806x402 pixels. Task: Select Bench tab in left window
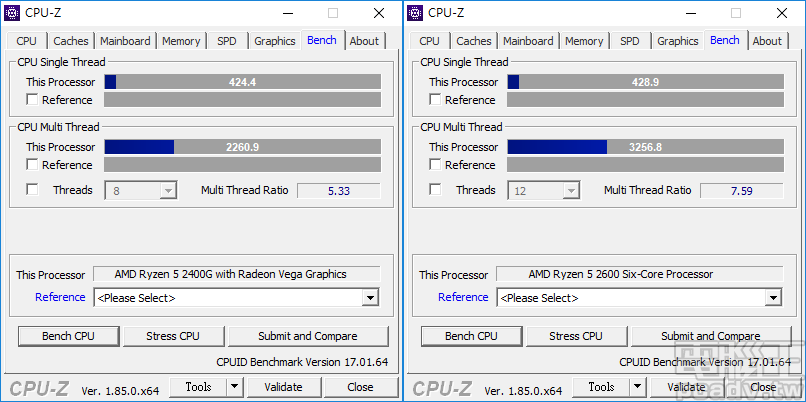322,40
